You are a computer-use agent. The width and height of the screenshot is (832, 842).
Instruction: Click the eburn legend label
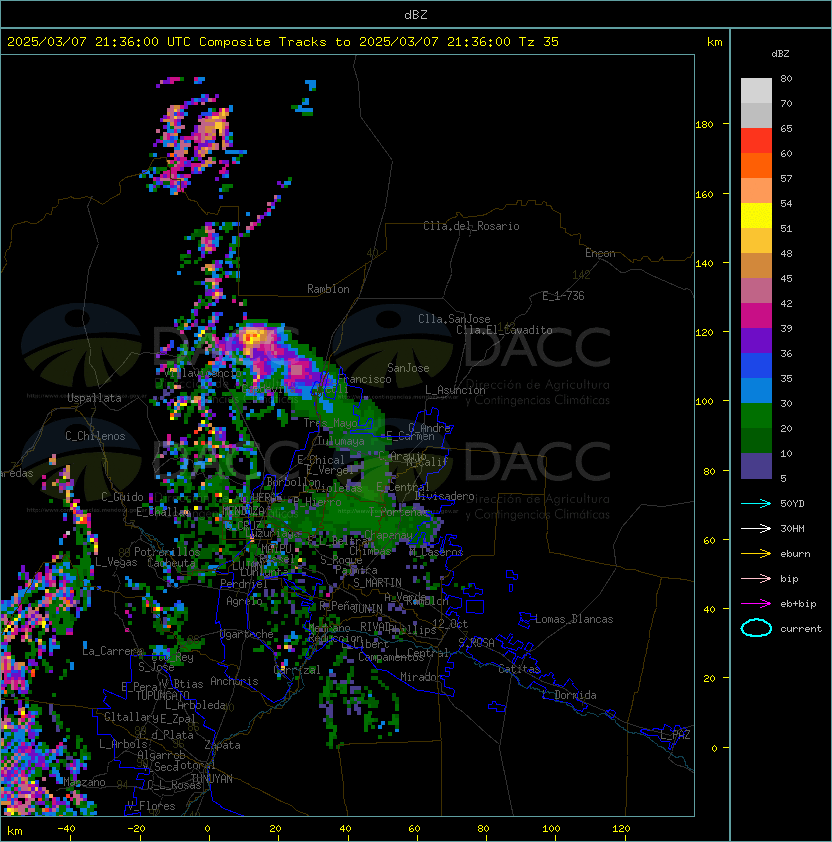tap(795, 554)
